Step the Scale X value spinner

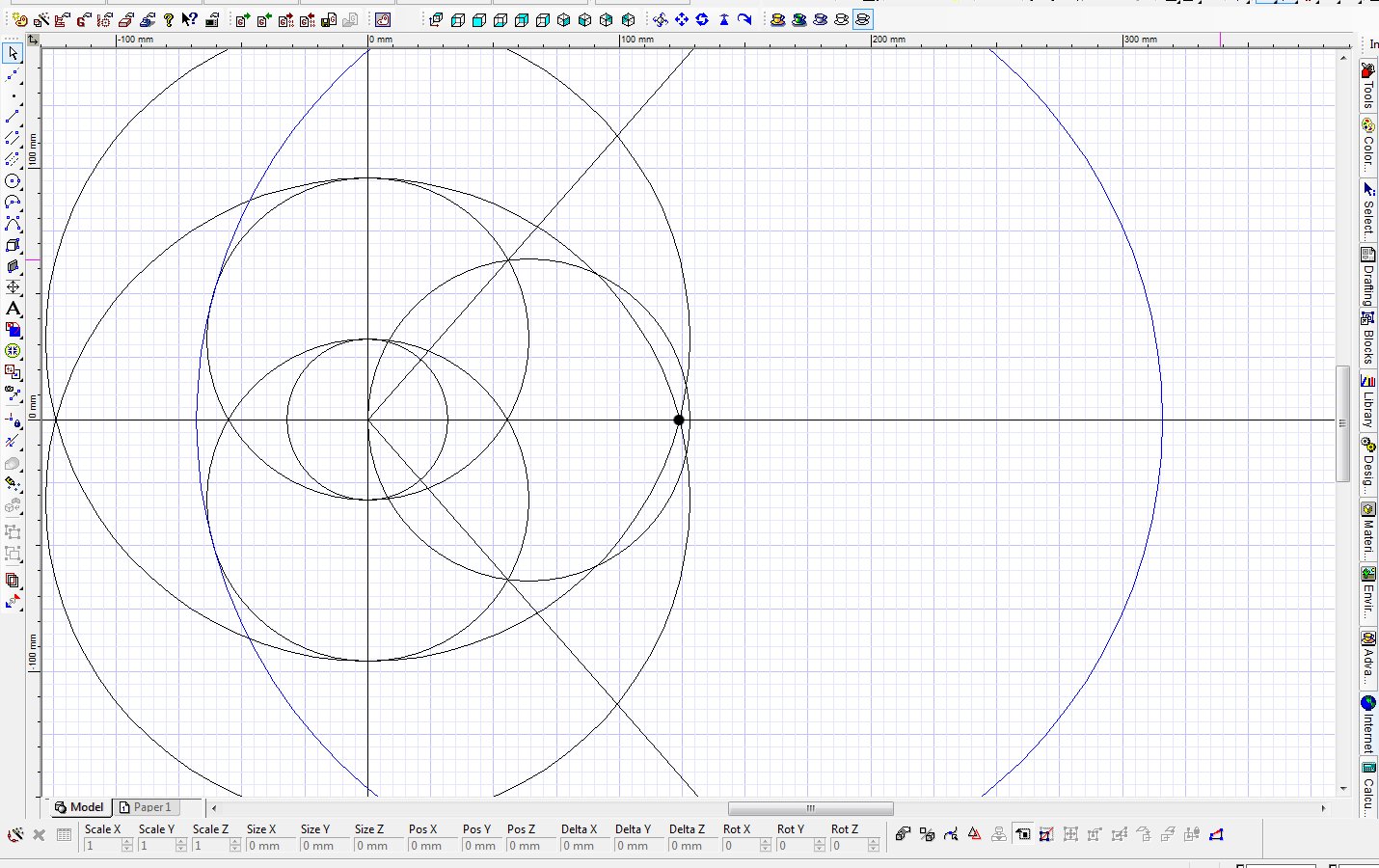(x=127, y=846)
